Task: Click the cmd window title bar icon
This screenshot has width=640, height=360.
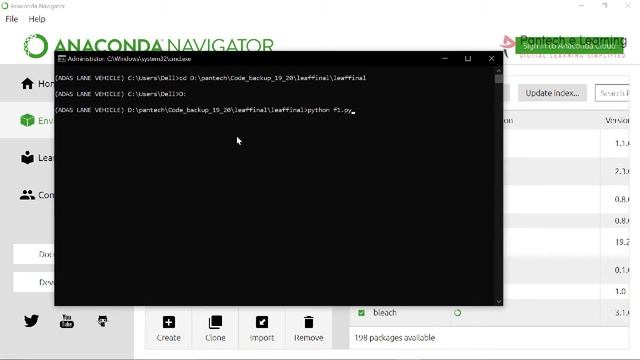Action: (62, 59)
